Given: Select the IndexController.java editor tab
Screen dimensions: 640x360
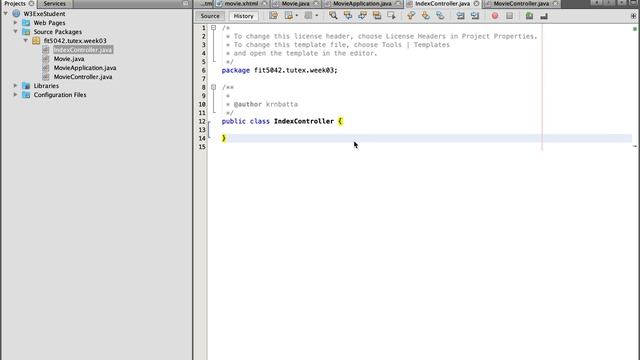Looking at the screenshot, I should coord(442,3).
